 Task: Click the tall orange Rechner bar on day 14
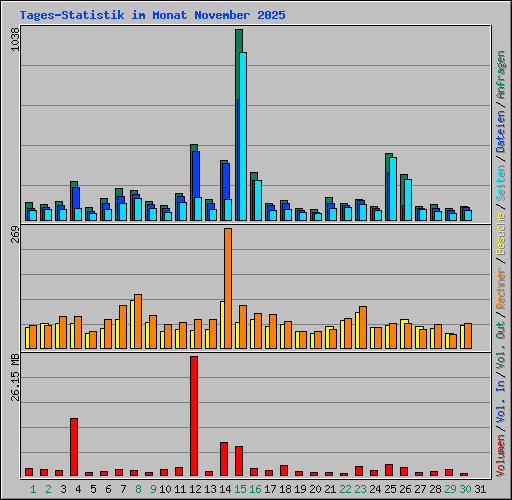[x=228, y=288]
